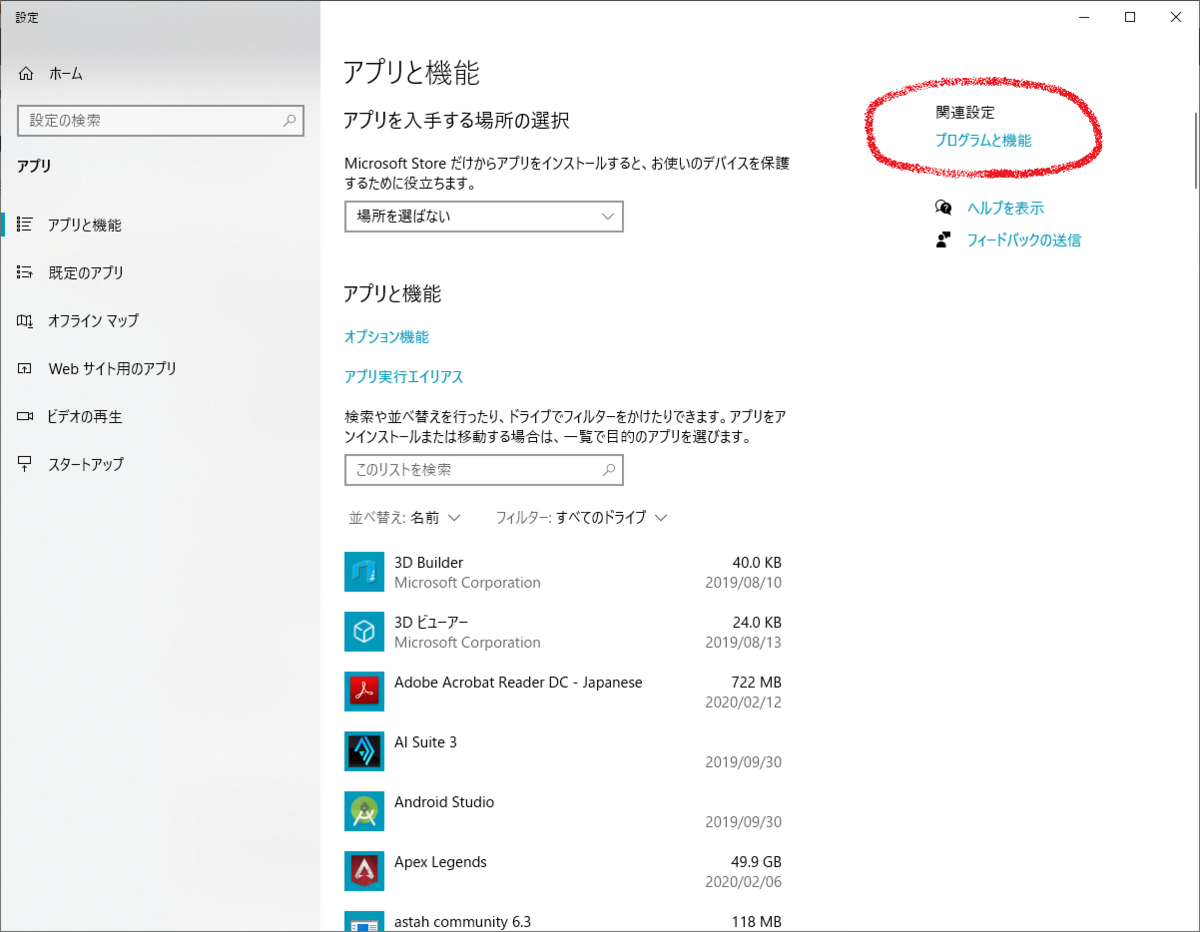Click the ヘルプを表示 chat bubble icon
Image resolution: width=1200 pixels, height=932 pixels.
tap(943, 208)
